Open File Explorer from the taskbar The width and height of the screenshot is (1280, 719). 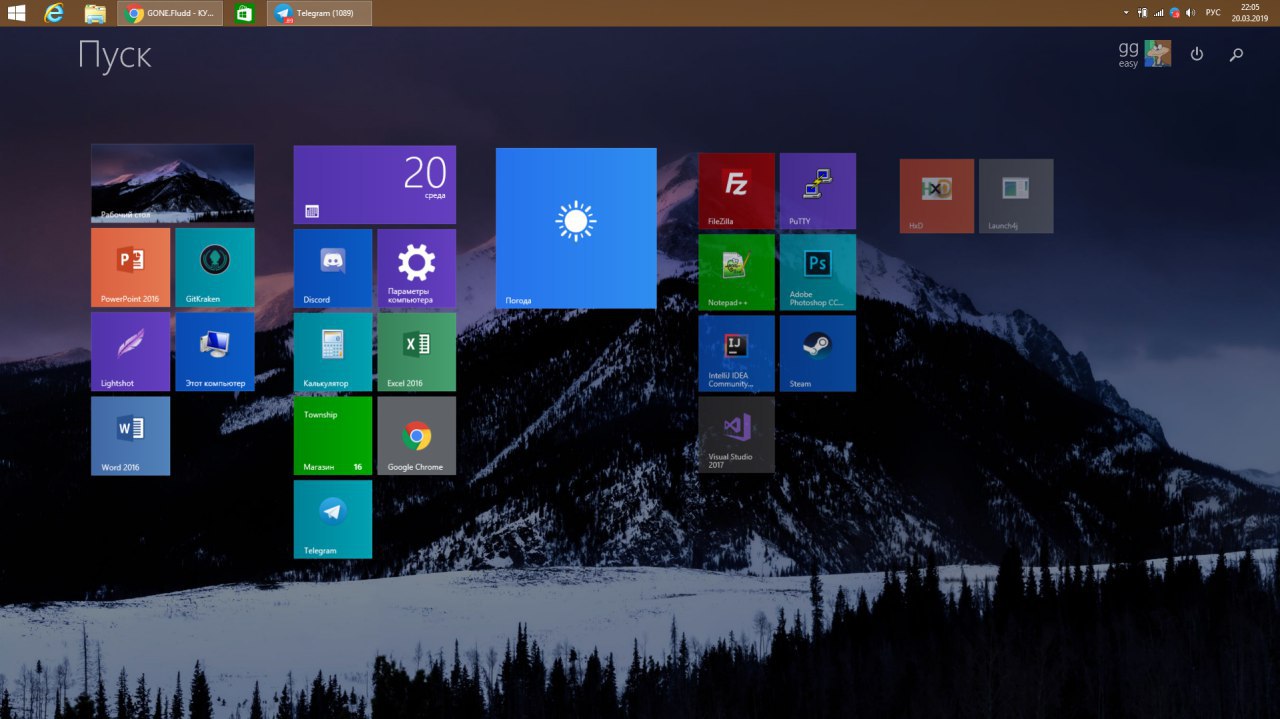tap(95, 13)
